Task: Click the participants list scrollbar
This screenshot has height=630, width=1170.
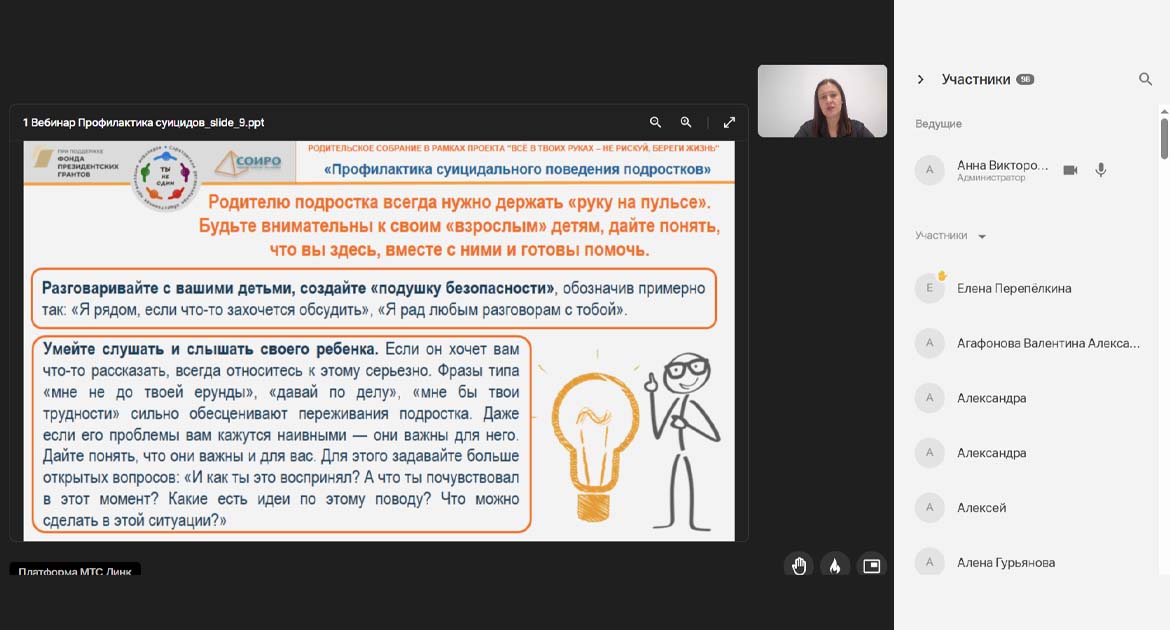Action: [x=1164, y=137]
